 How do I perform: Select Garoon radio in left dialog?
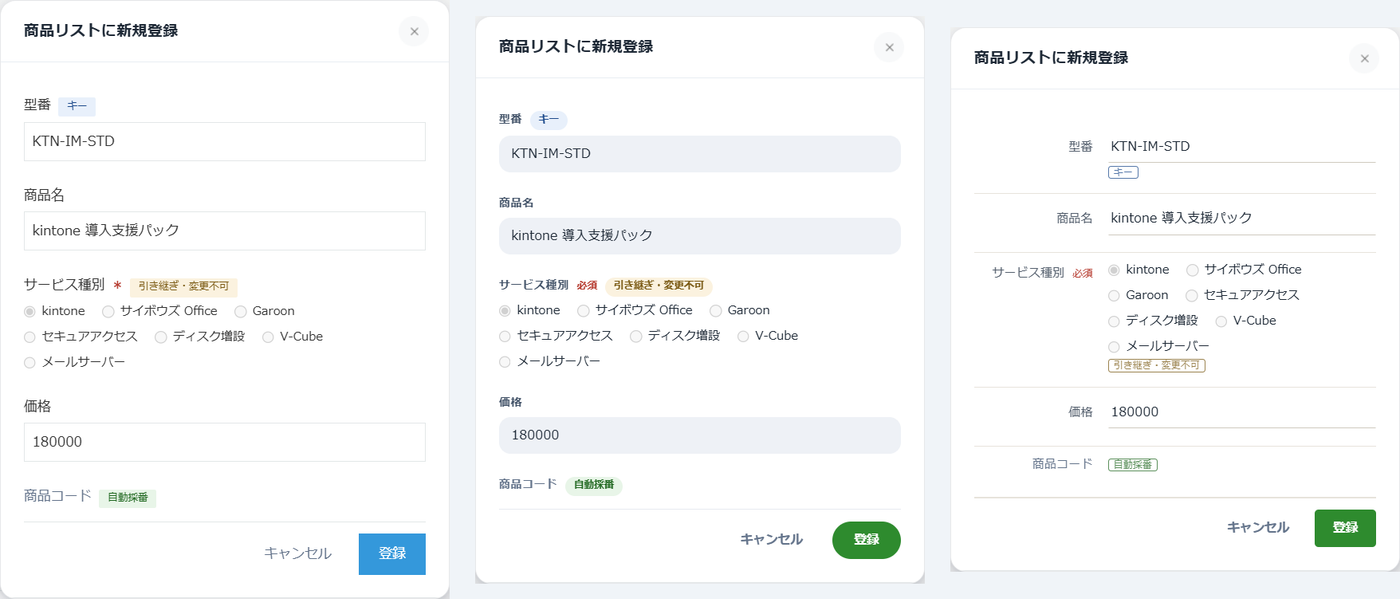(x=241, y=311)
